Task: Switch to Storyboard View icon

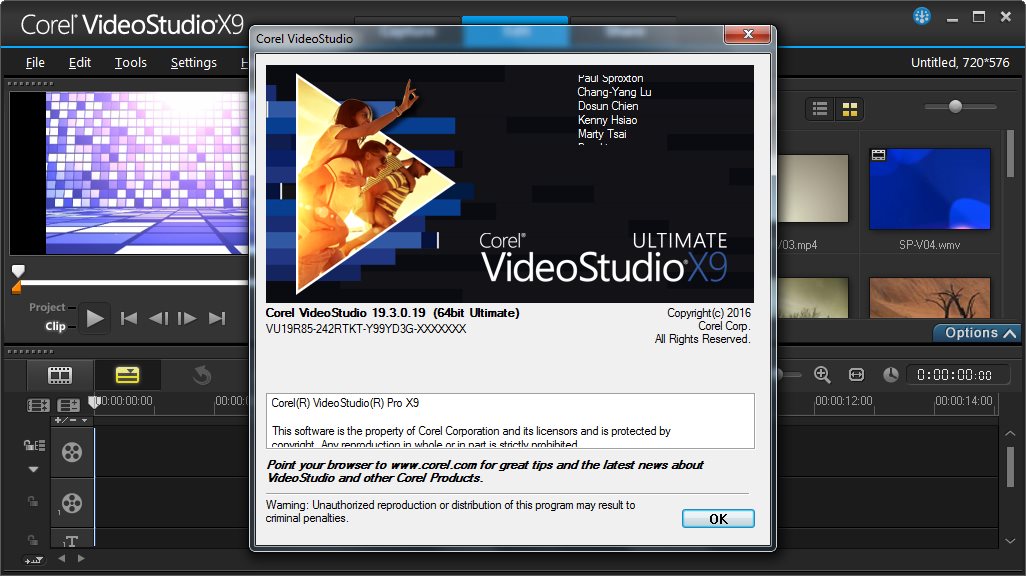Action: click(60, 375)
